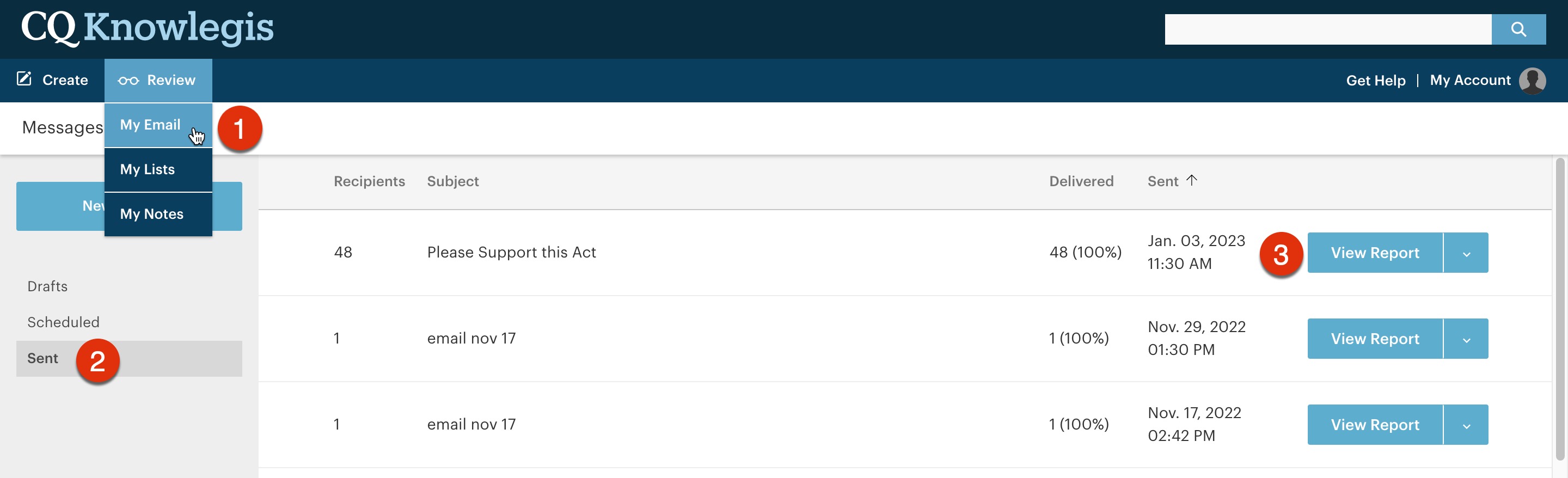The width and height of the screenshot is (1568, 478).
Task: Choose My Lists menu entry
Action: coord(148,169)
